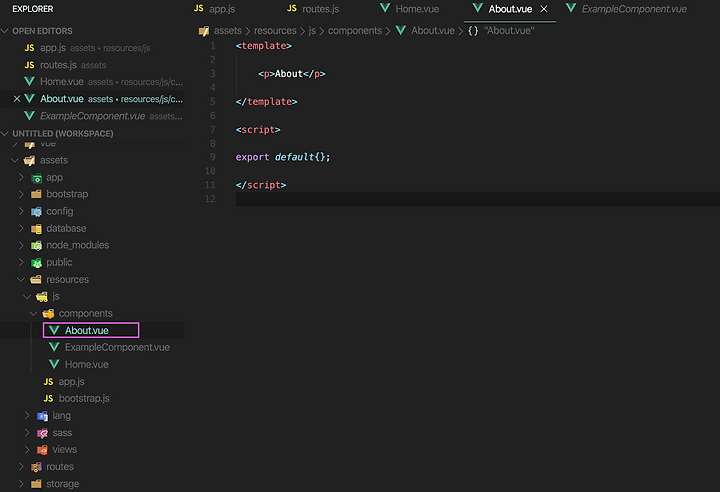Click the 'export default{};' code line
This screenshot has height=492, width=720.
pyautogui.click(x=283, y=157)
